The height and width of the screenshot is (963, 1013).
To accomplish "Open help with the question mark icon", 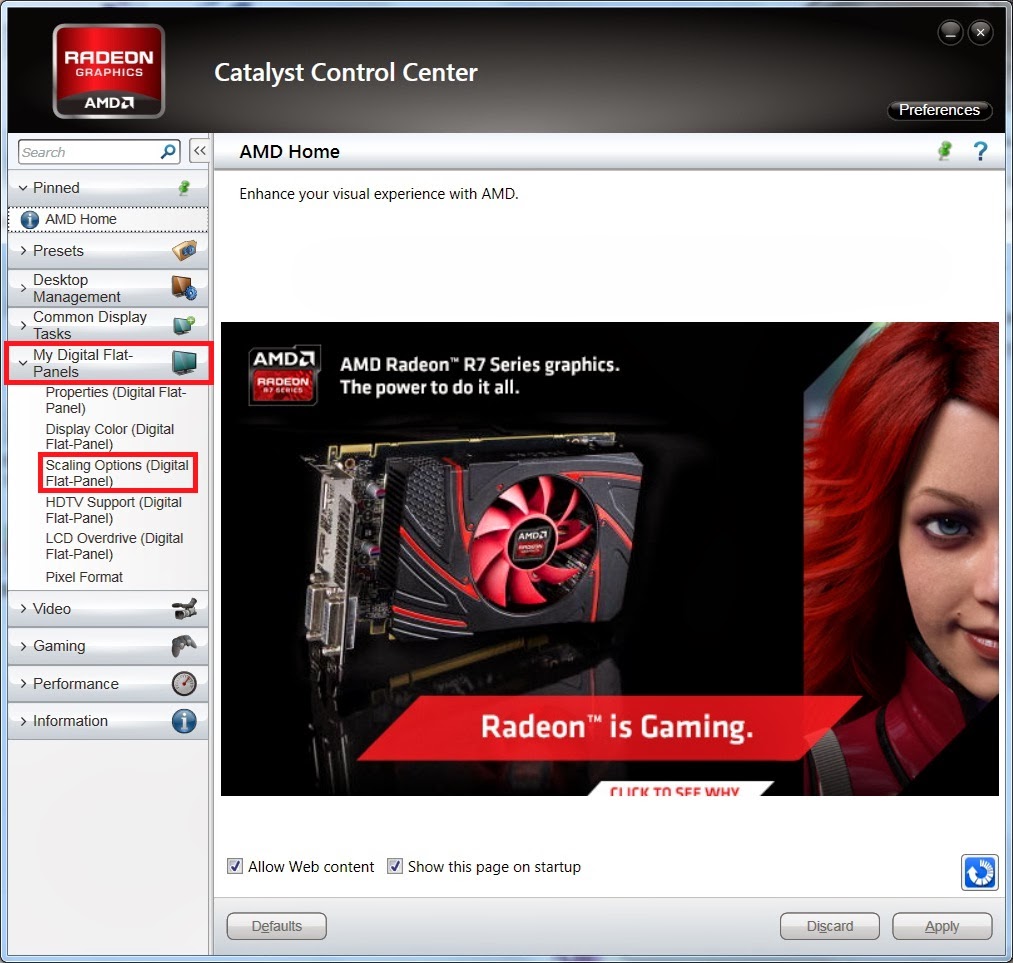I will tap(980, 151).
